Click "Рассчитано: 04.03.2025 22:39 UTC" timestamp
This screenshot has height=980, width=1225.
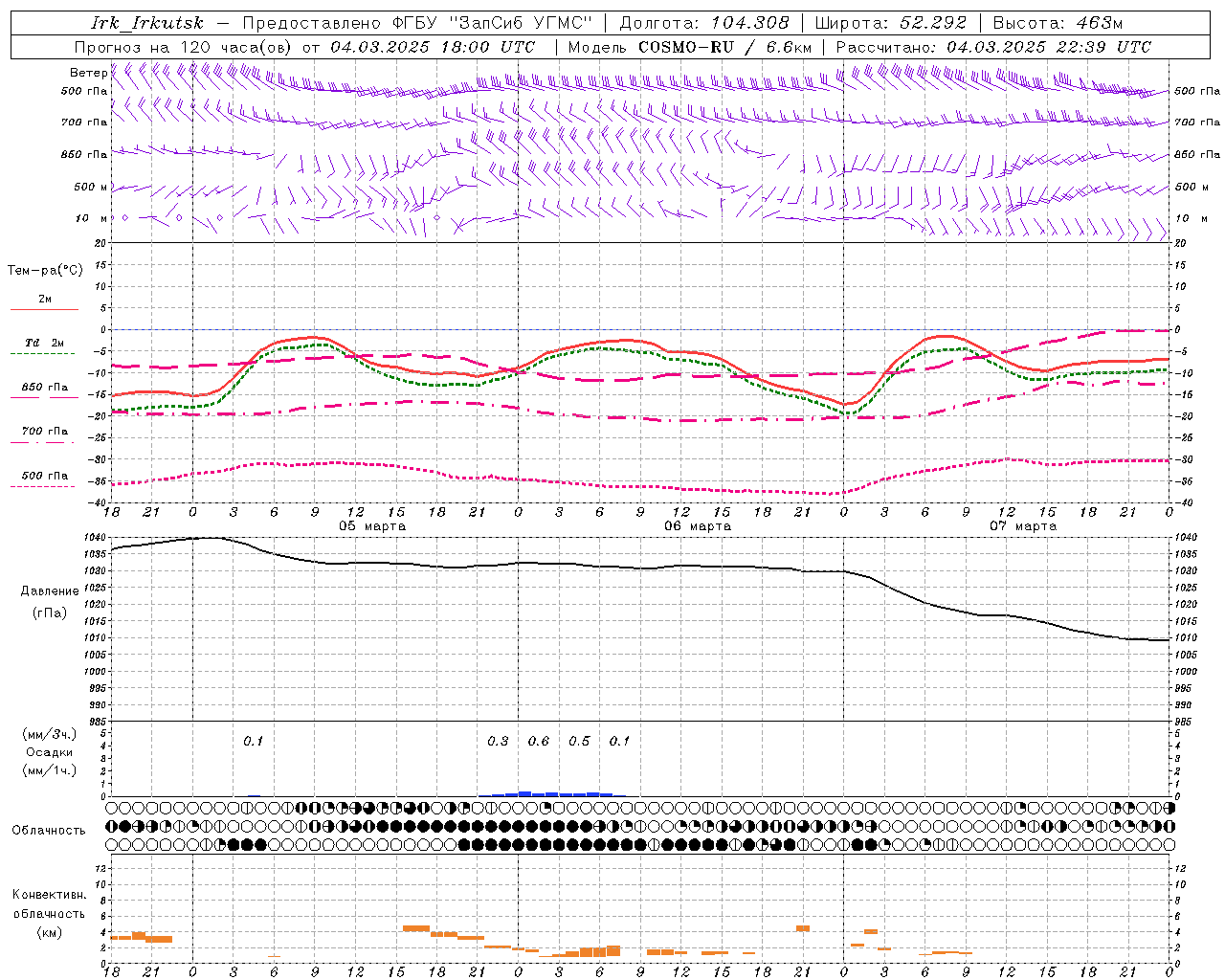tap(993, 47)
